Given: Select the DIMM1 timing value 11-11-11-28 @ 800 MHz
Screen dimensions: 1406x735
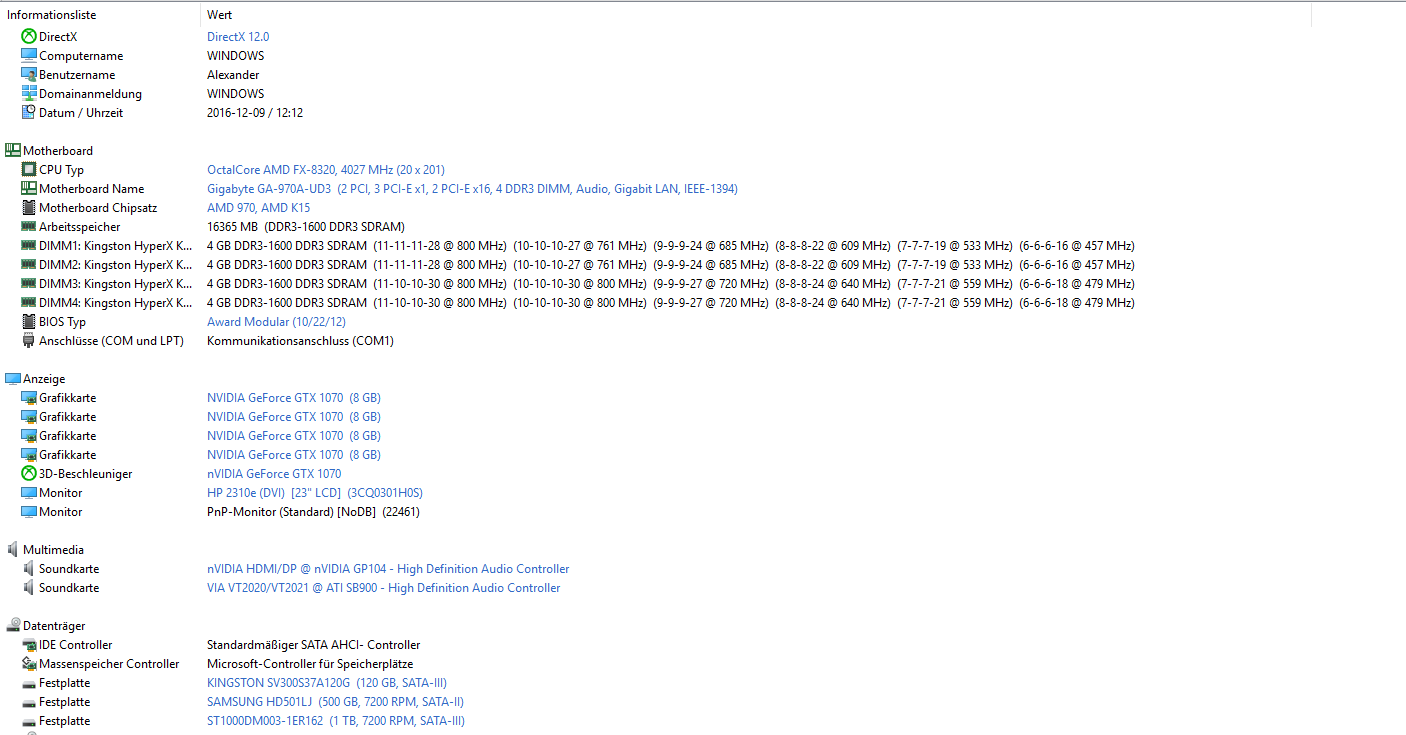Looking at the screenshot, I should point(440,246).
